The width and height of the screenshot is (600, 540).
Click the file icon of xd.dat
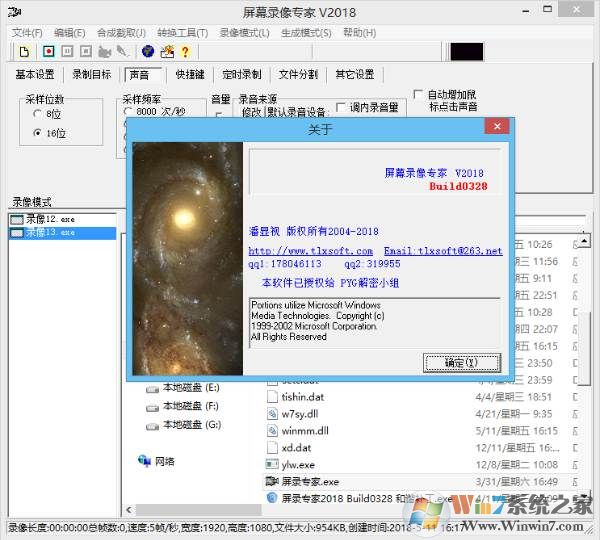pos(272,447)
